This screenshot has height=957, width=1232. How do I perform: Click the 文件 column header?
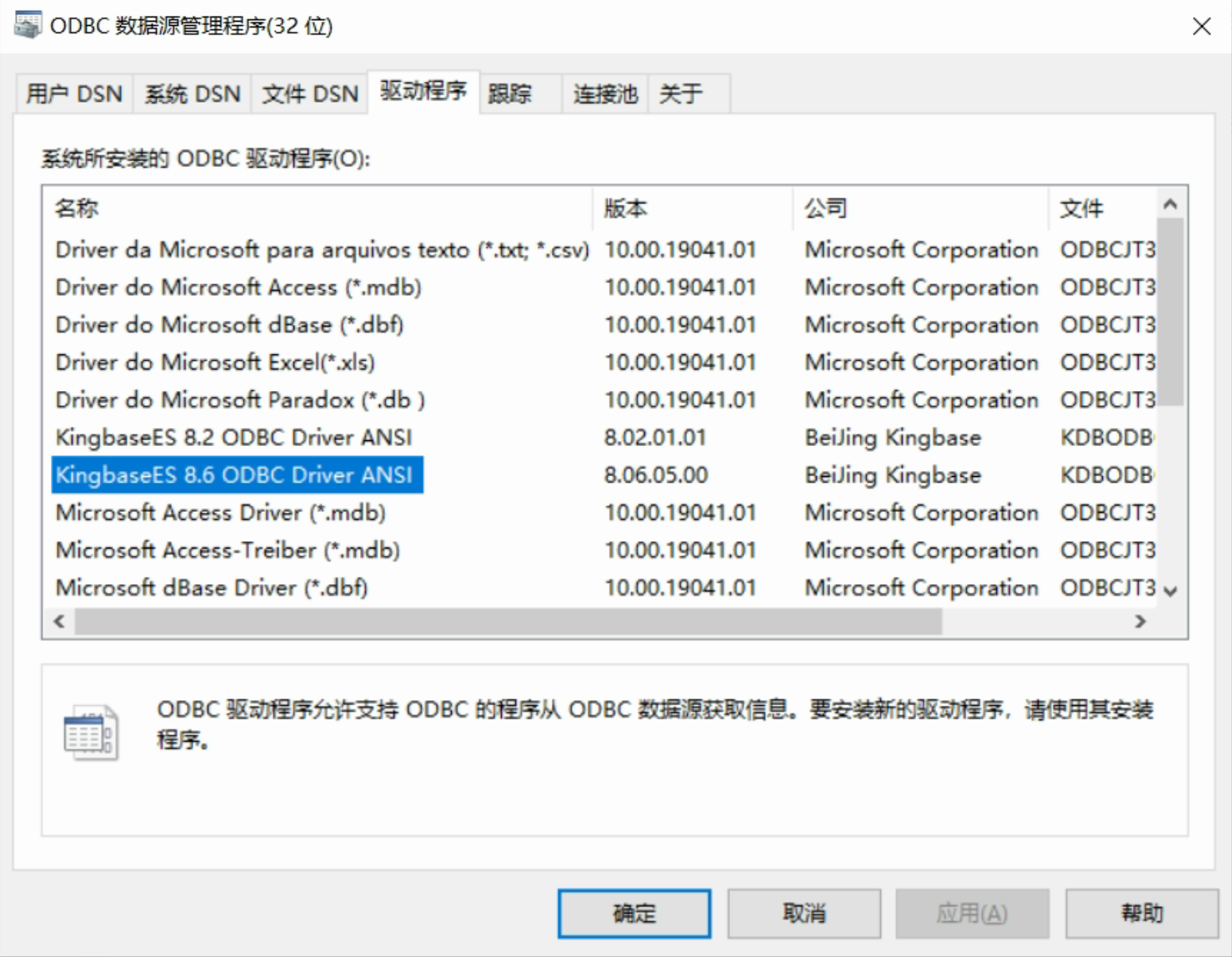pyautogui.click(x=1103, y=208)
